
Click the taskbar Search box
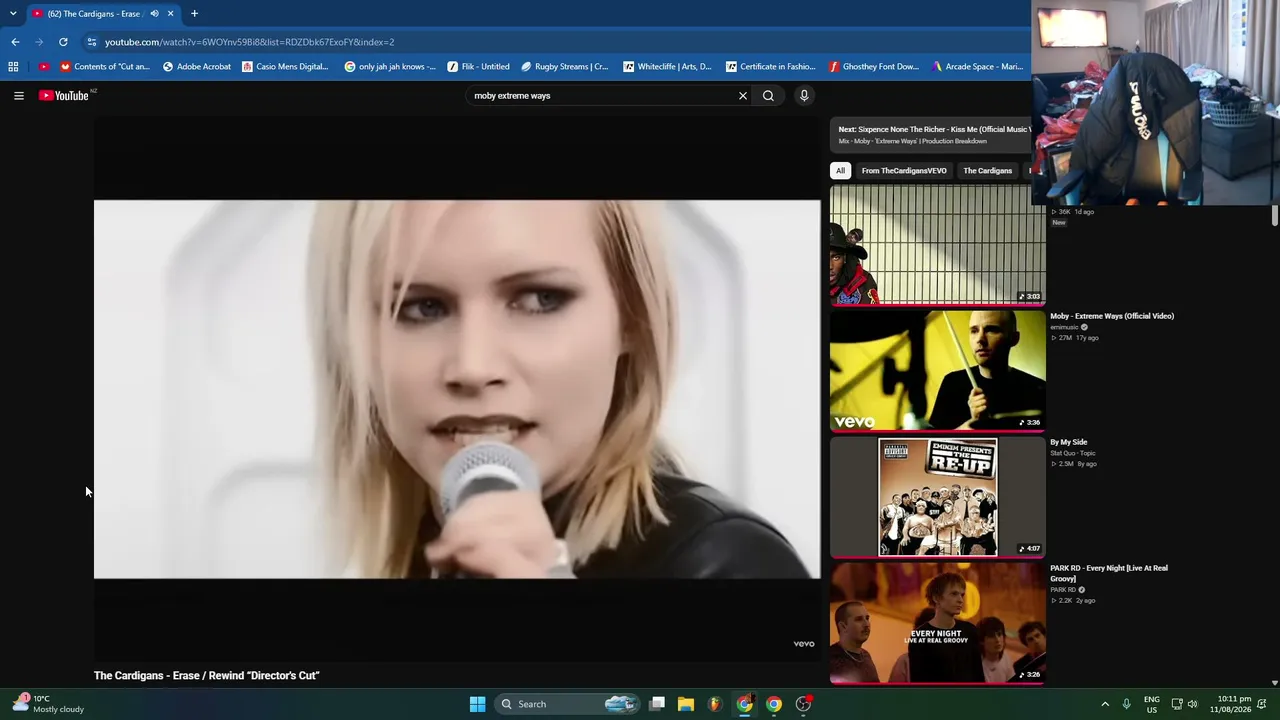(567, 704)
